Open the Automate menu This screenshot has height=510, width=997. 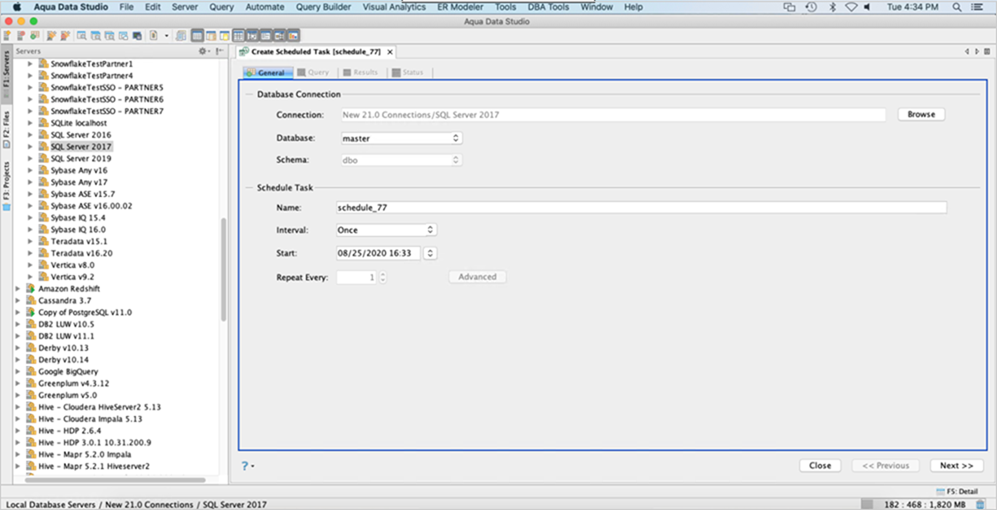(265, 7)
